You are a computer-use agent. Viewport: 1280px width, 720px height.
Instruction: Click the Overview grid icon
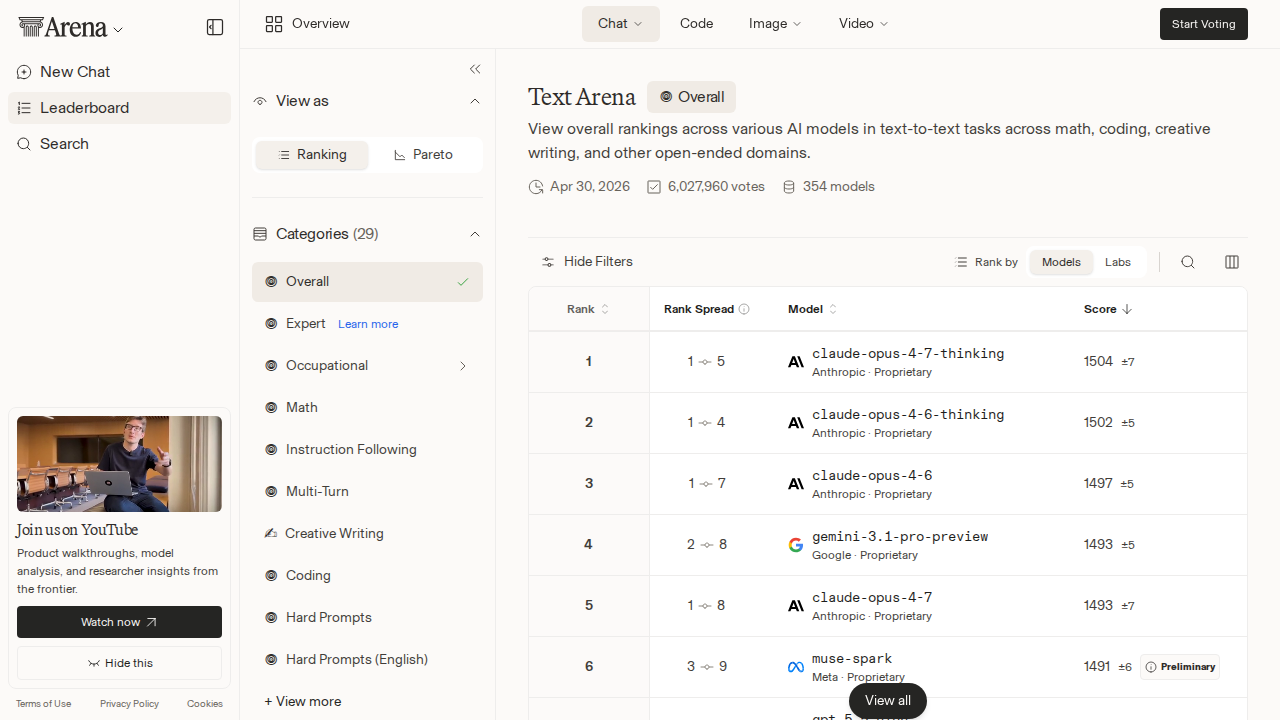point(274,24)
